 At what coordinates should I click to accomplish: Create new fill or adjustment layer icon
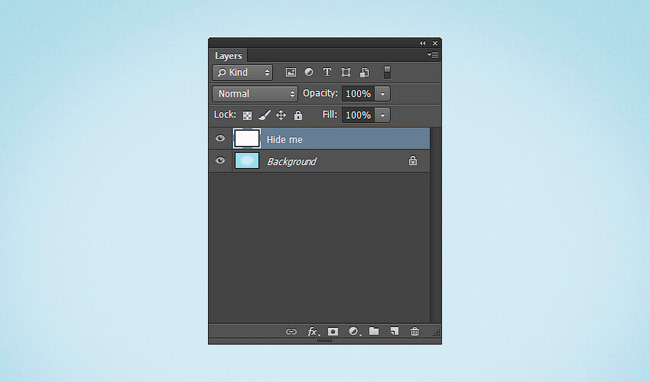[x=354, y=331]
